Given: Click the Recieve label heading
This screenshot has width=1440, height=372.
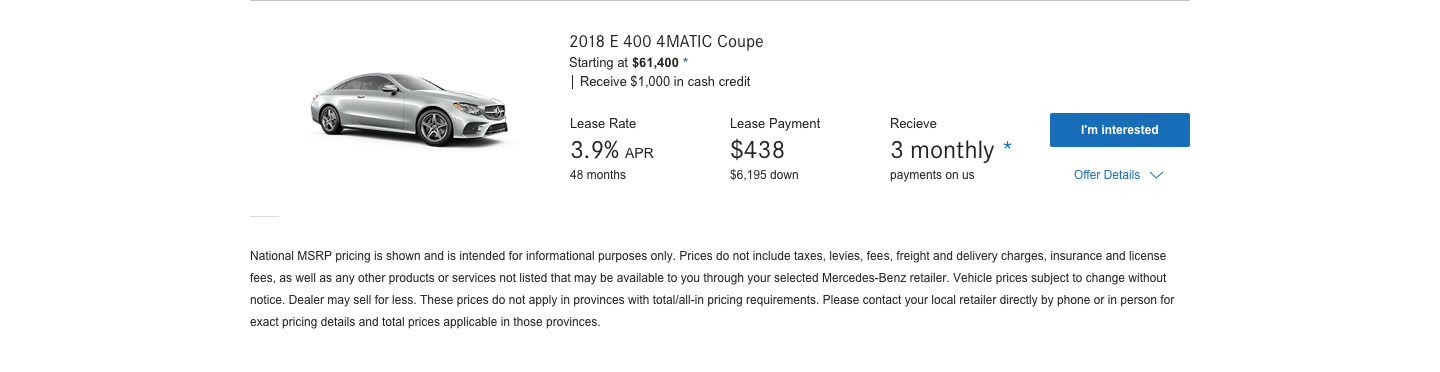Looking at the screenshot, I should point(913,124).
